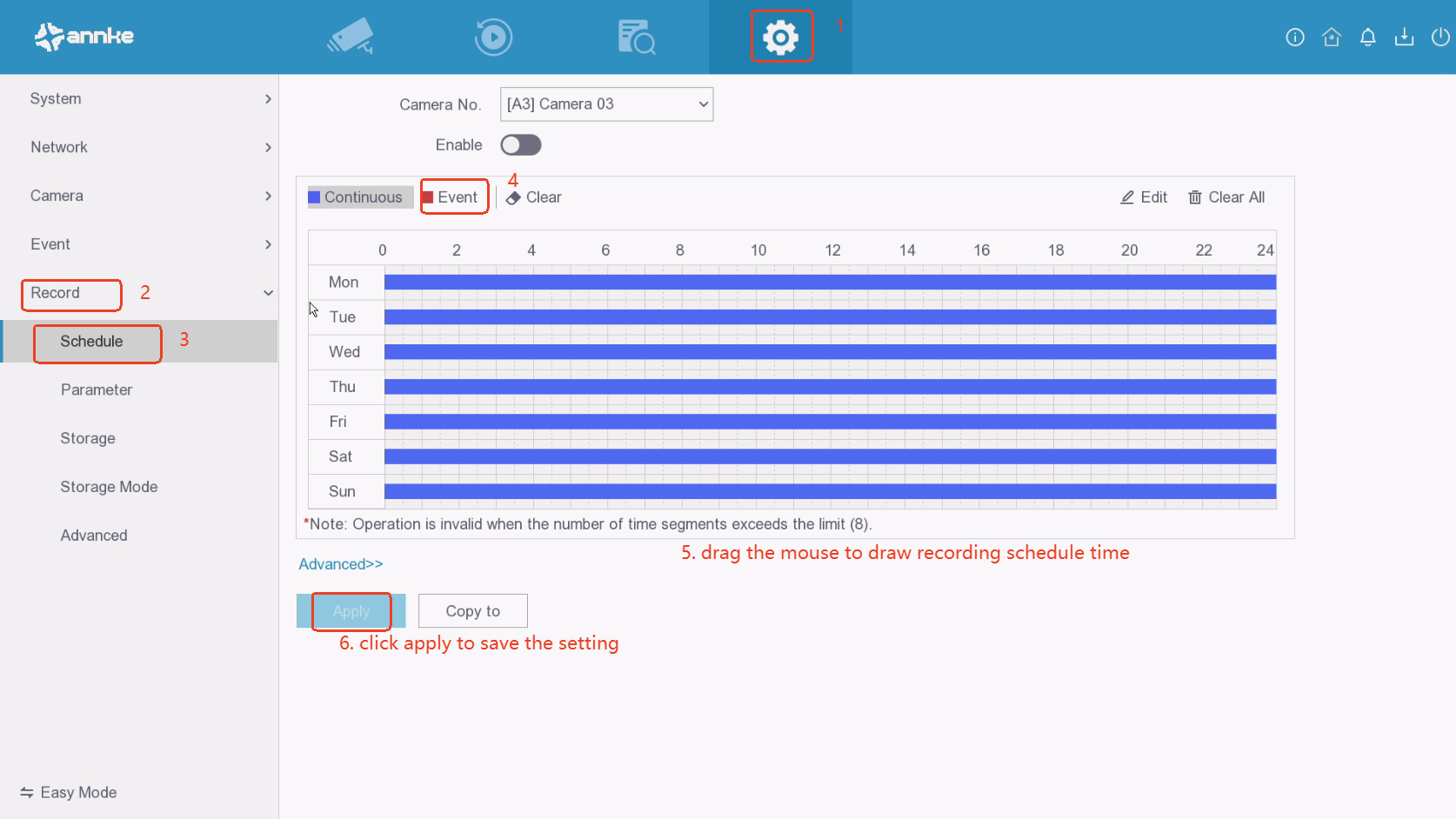1456x819 pixels.
Task: Click the hour 24 label on timeline
Action: 1266,250
